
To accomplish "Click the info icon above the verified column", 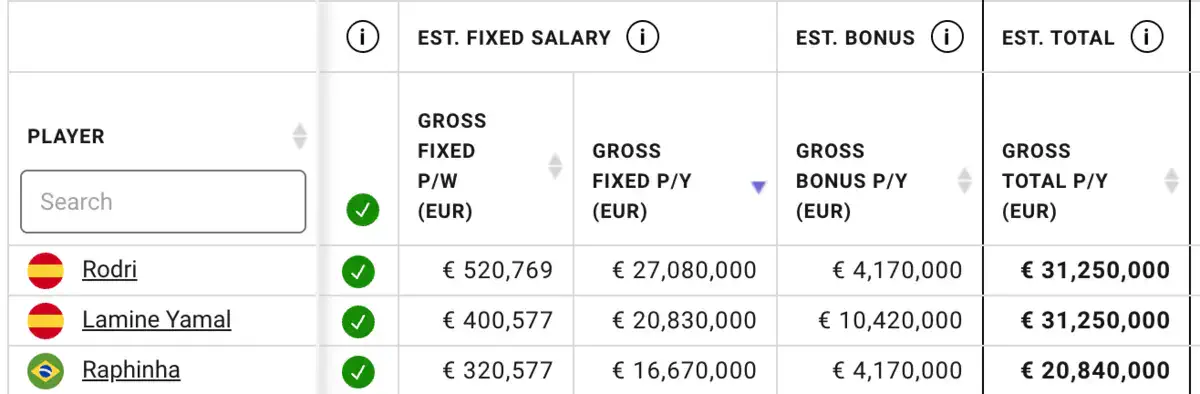I will 363,38.
